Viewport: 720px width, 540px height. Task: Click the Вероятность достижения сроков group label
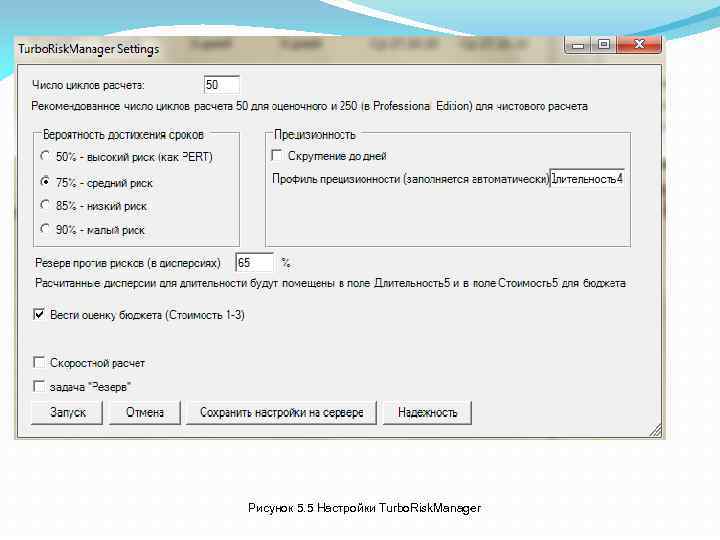[x=123, y=135]
